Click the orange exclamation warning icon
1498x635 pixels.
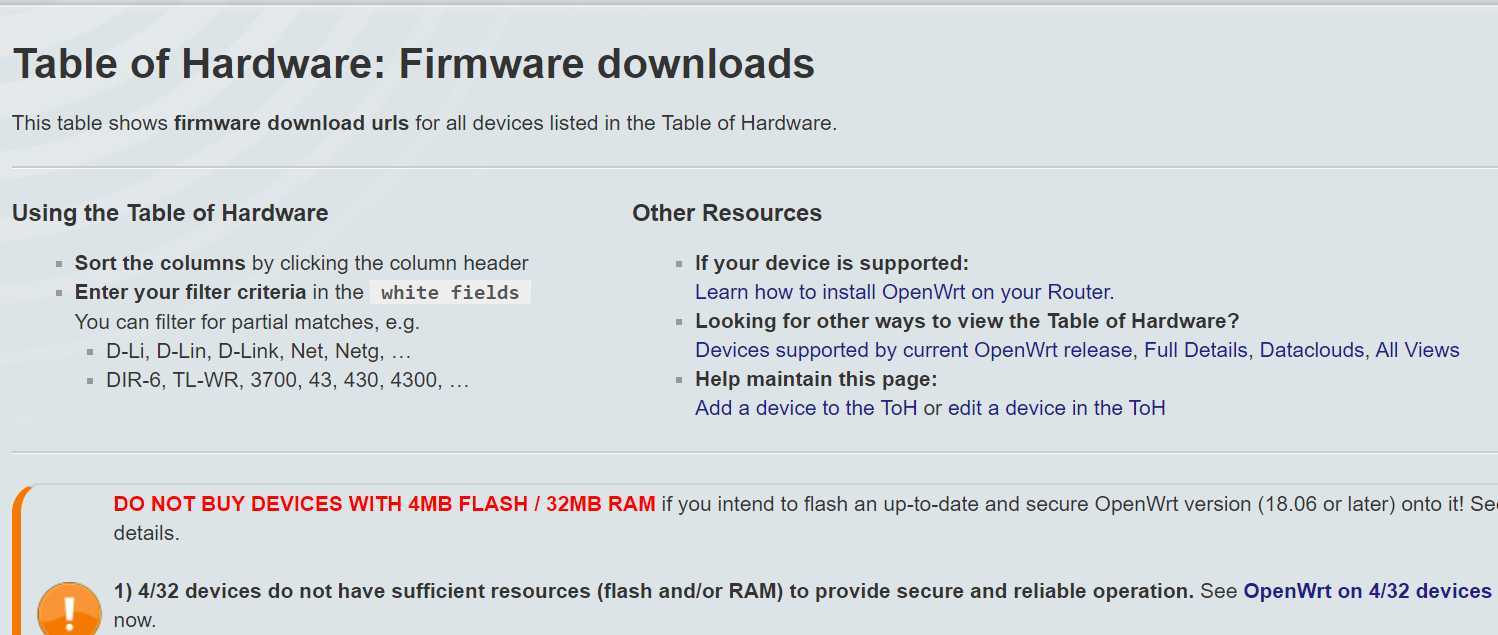[69, 612]
